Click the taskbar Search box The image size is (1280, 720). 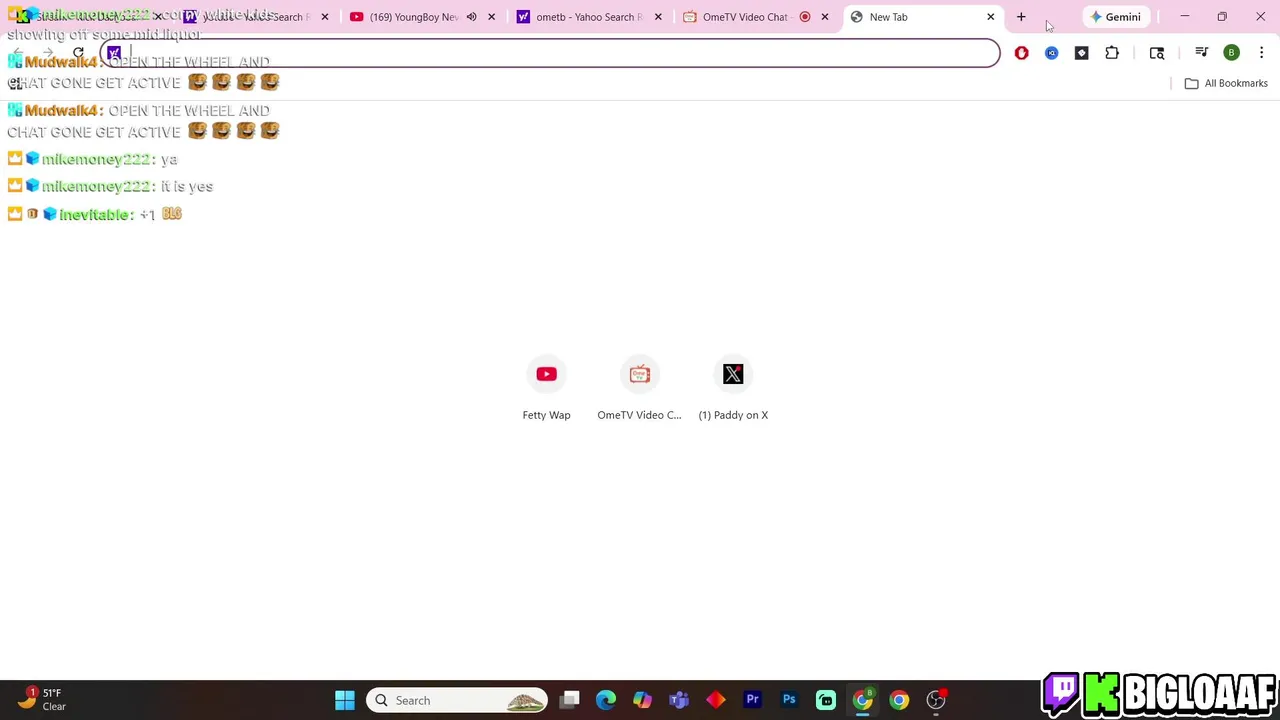click(x=457, y=700)
